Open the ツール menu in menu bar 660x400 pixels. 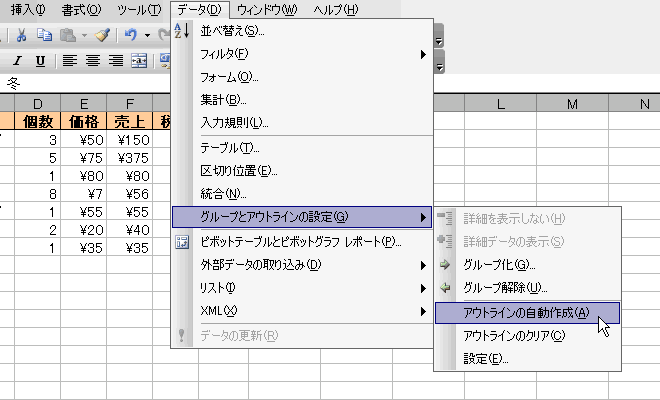tap(139, 9)
